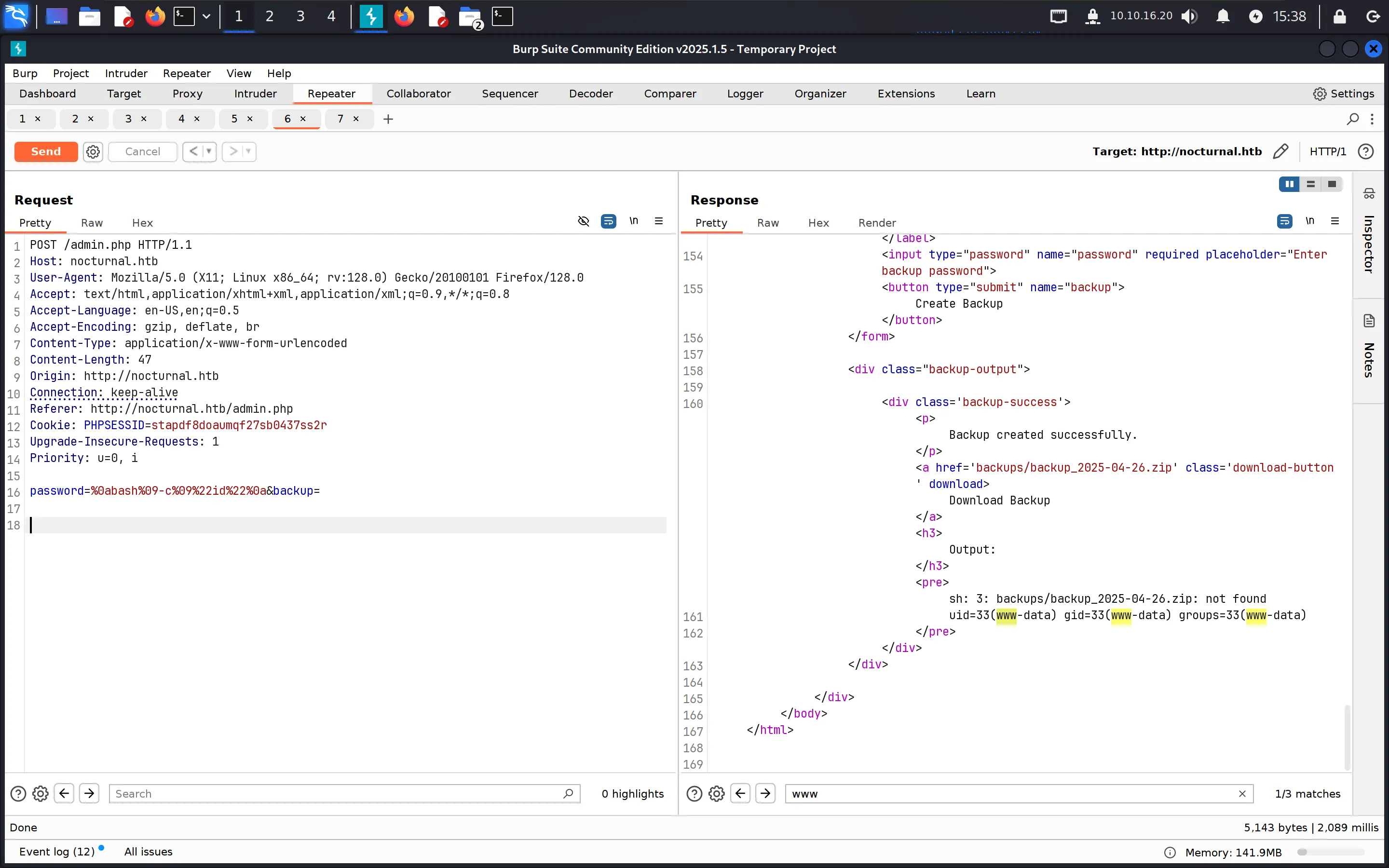
Task: Add a new Repeater tab
Action: [388, 119]
